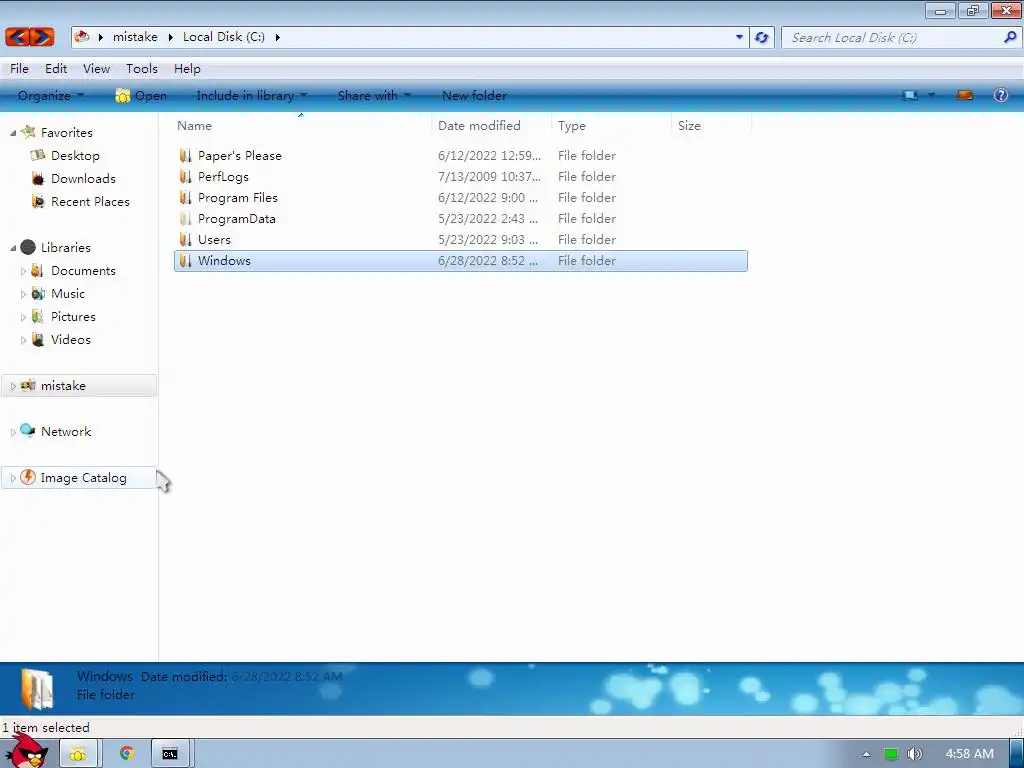Create a New folder
The image size is (1024, 768).
474,95
